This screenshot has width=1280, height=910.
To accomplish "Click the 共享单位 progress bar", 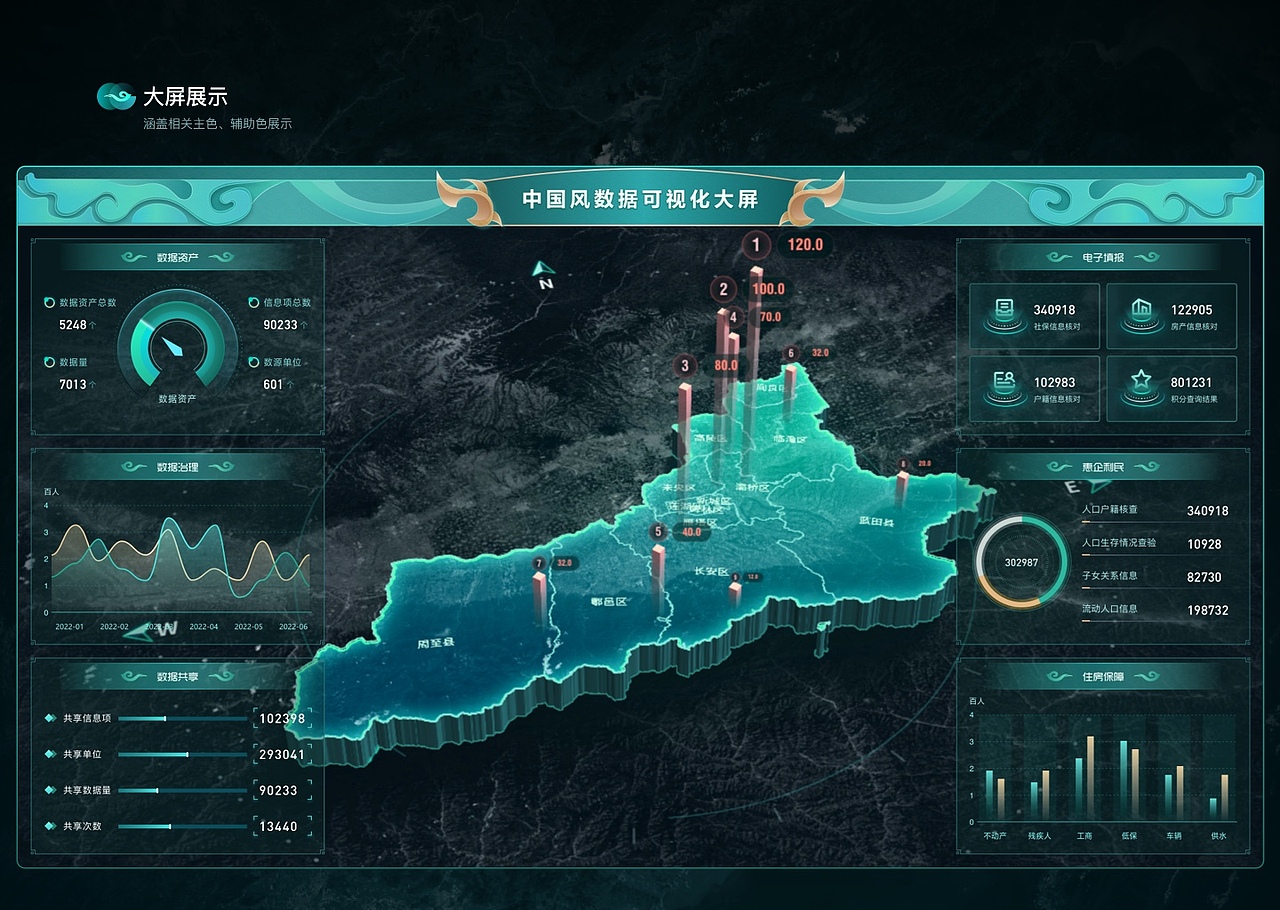I will pos(182,754).
